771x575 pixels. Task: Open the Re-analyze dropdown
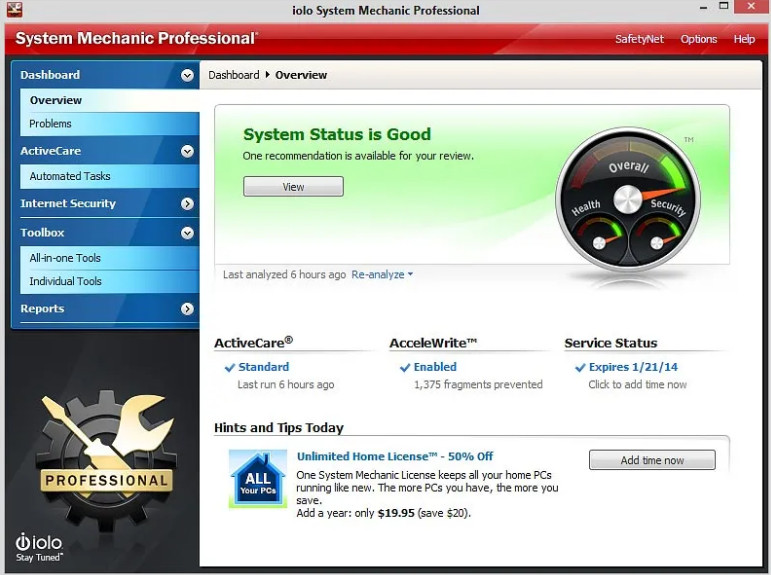(382, 274)
